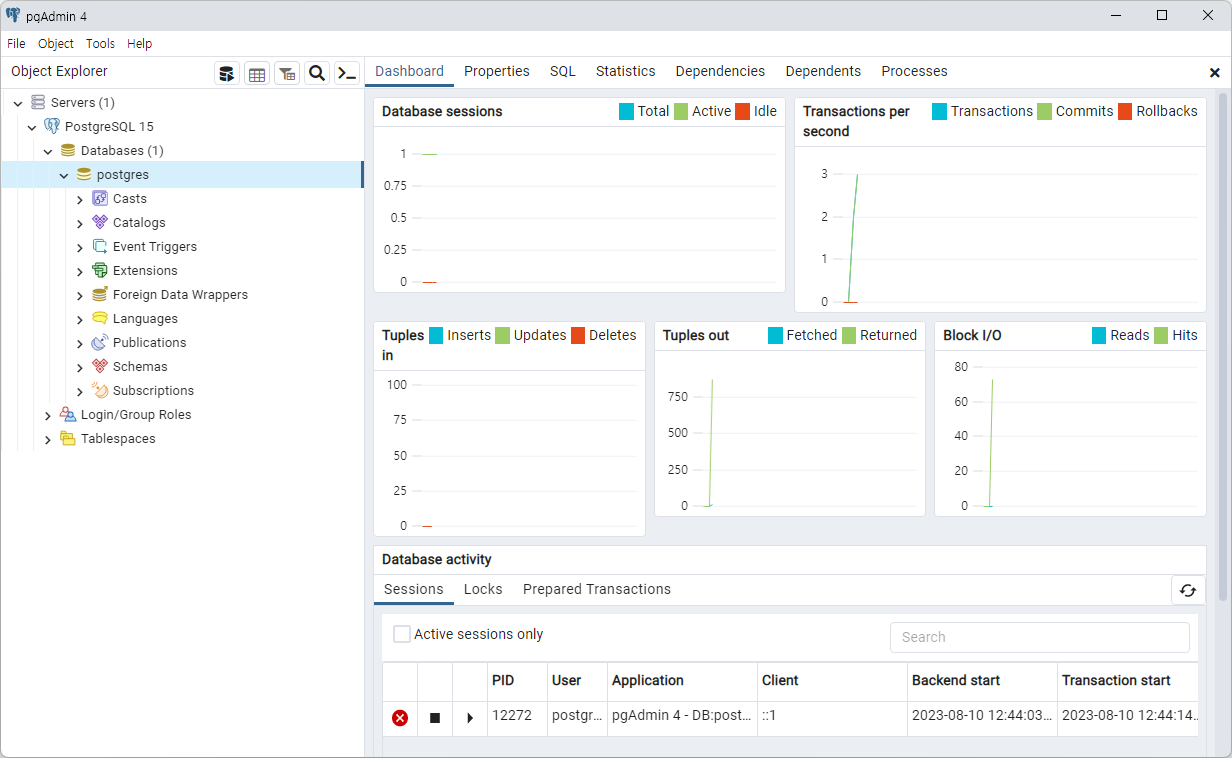Refresh the Database activity panel
Image resolution: width=1232 pixels, height=758 pixels.
1188,590
